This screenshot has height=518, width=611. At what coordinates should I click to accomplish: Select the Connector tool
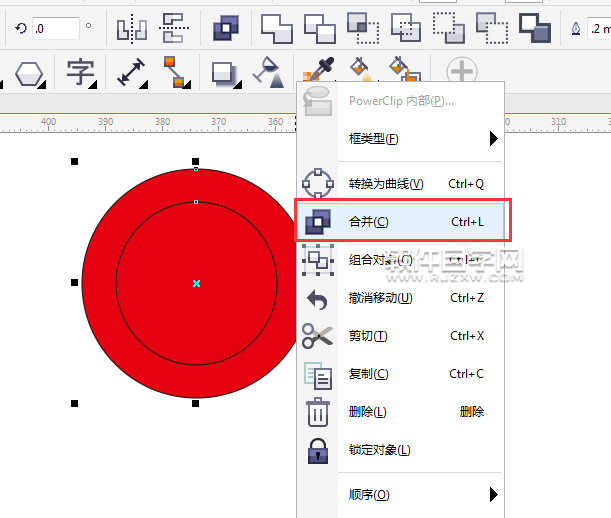[x=174, y=72]
